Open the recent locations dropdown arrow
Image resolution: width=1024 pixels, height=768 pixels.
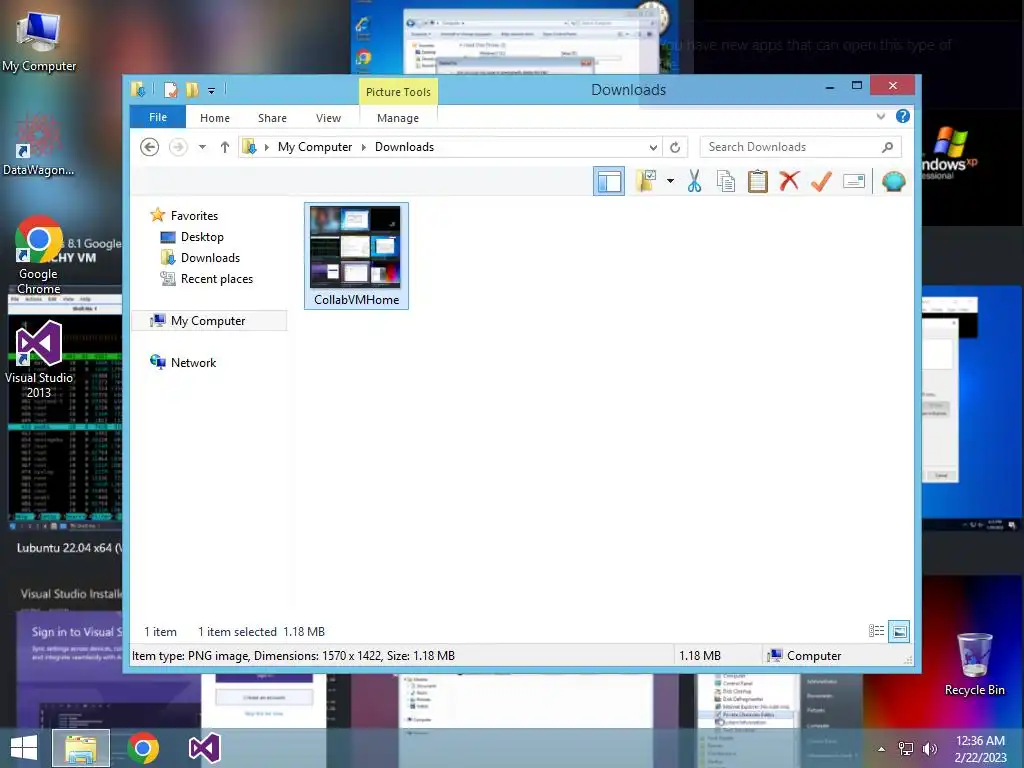[202, 147]
